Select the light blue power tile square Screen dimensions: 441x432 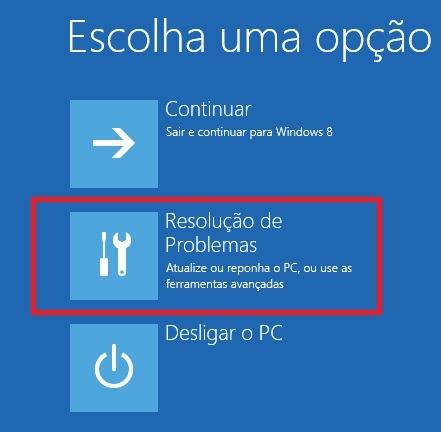(114, 368)
